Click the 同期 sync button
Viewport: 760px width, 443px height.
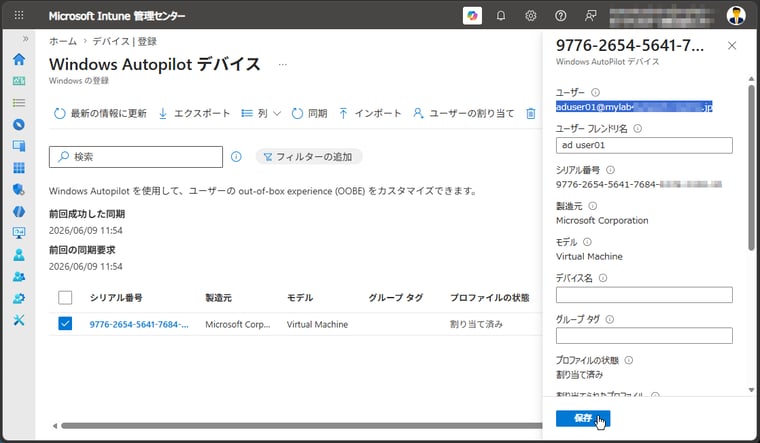(309, 113)
